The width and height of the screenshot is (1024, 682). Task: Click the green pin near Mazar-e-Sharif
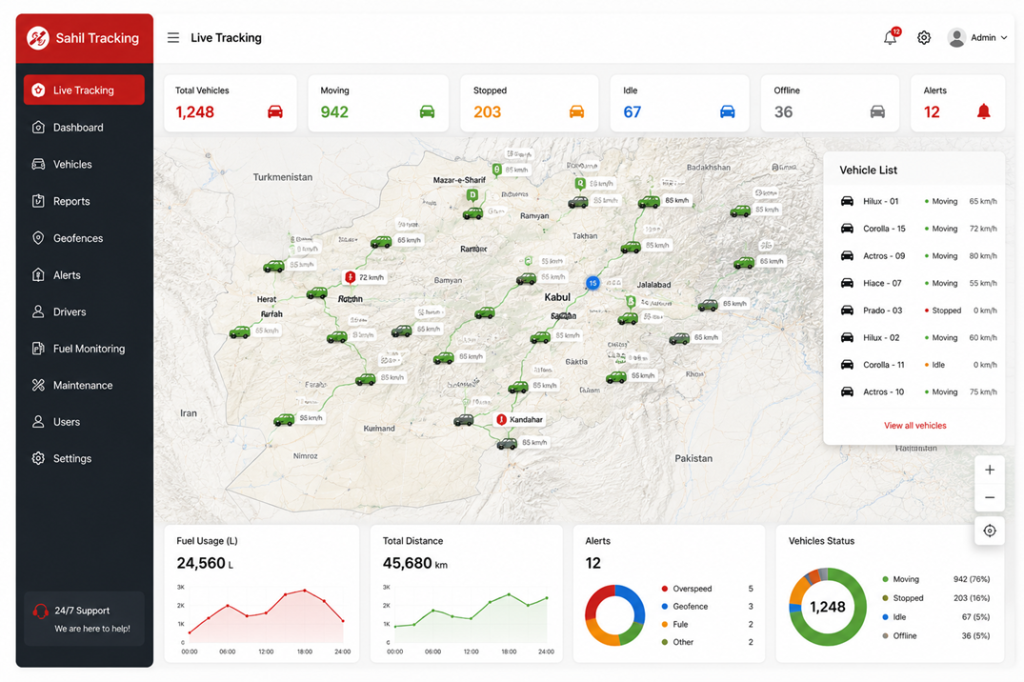(x=472, y=195)
